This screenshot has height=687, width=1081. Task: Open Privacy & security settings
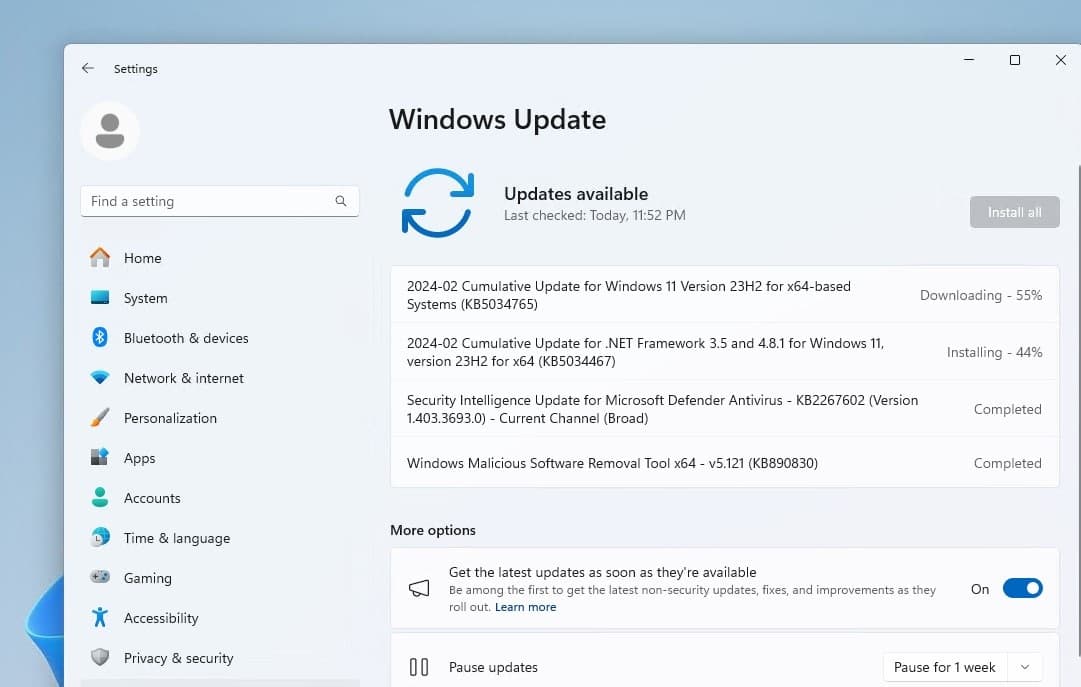[x=178, y=658]
